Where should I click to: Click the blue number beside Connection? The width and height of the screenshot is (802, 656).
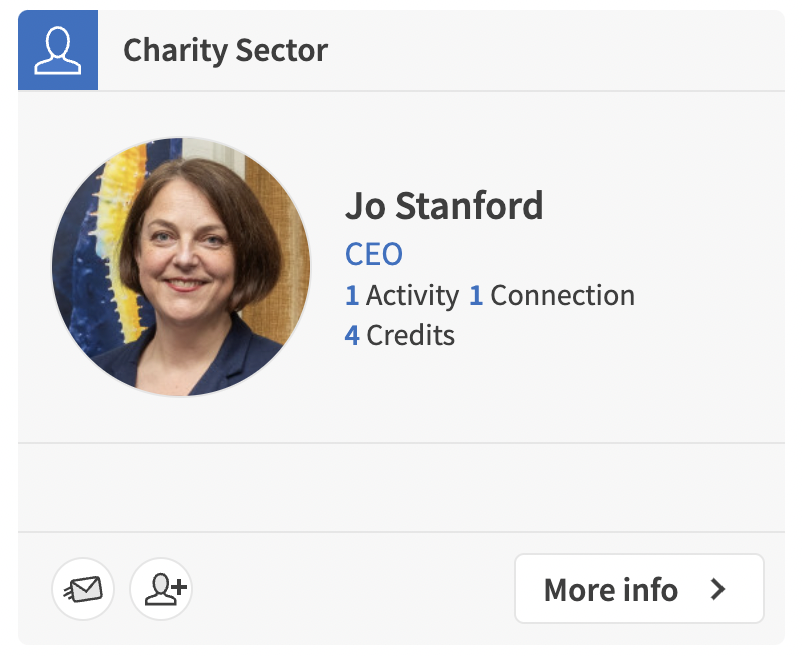[x=476, y=296]
